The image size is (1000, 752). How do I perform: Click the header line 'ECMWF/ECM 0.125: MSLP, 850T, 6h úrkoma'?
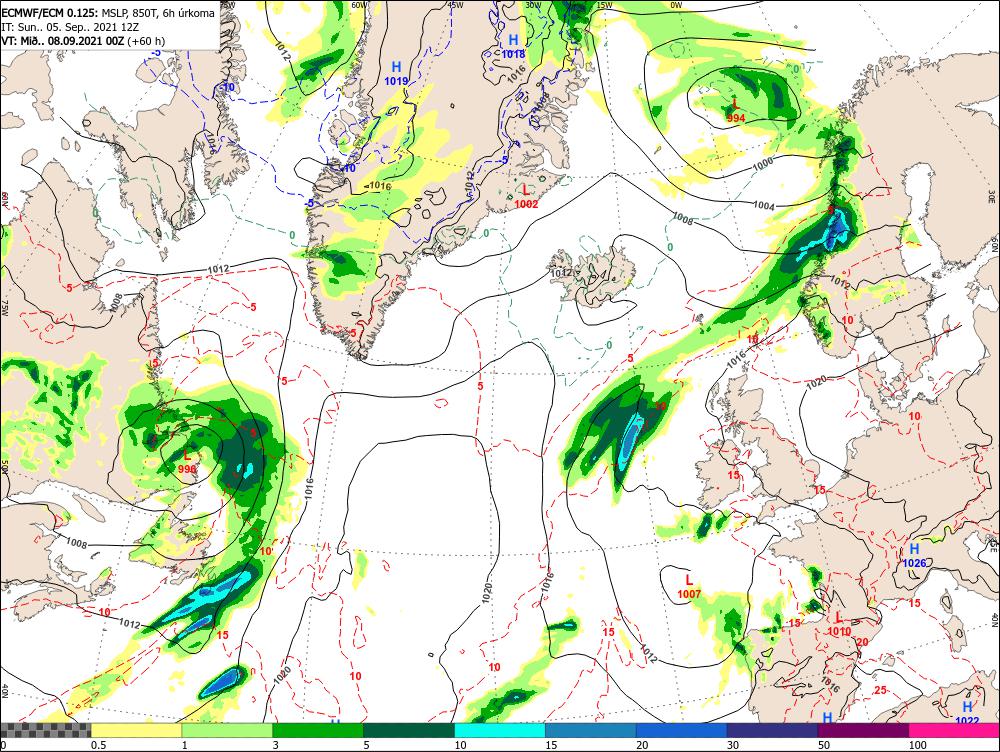[x=108, y=13]
